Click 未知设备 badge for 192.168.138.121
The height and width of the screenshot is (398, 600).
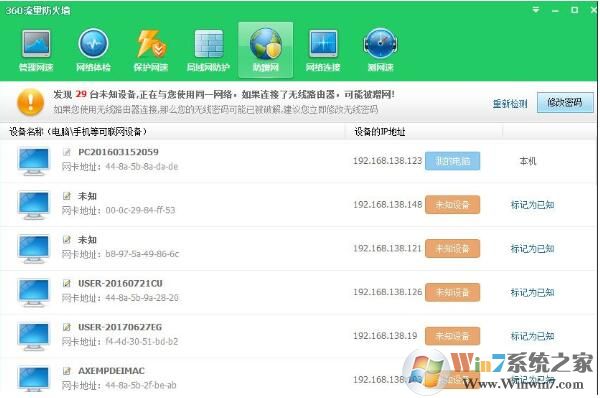click(x=452, y=249)
